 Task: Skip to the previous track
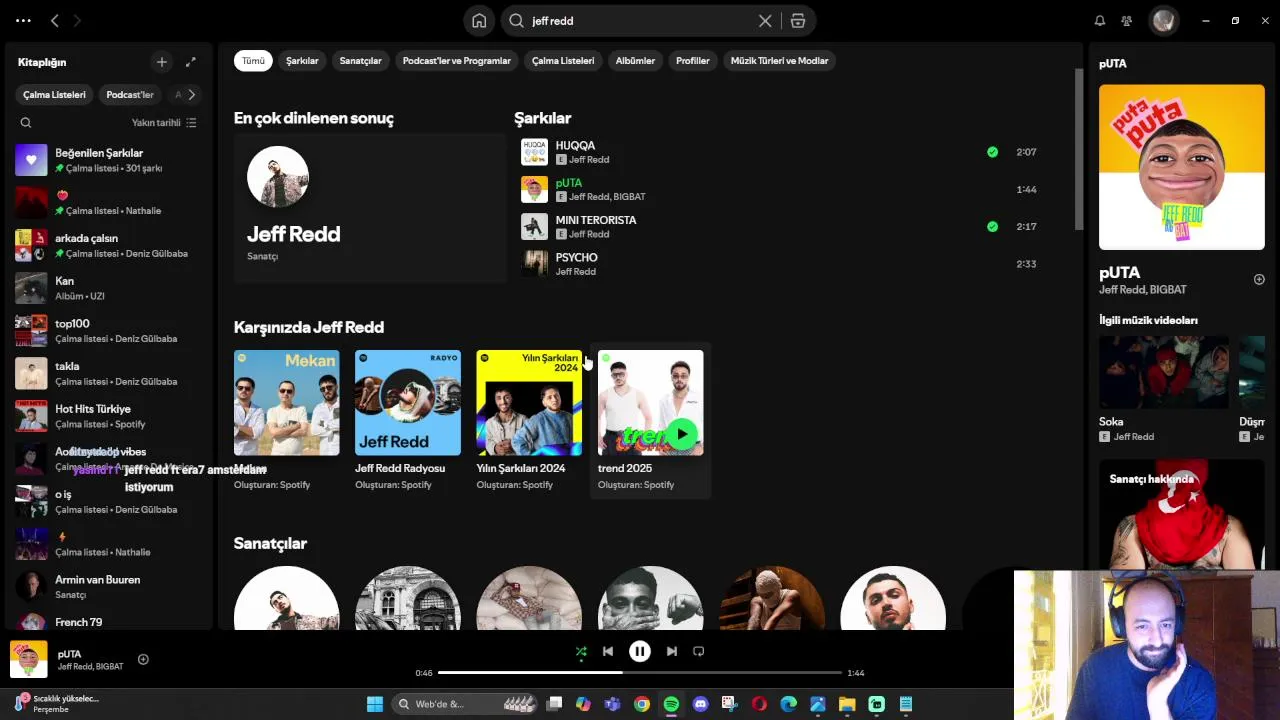pos(608,652)
